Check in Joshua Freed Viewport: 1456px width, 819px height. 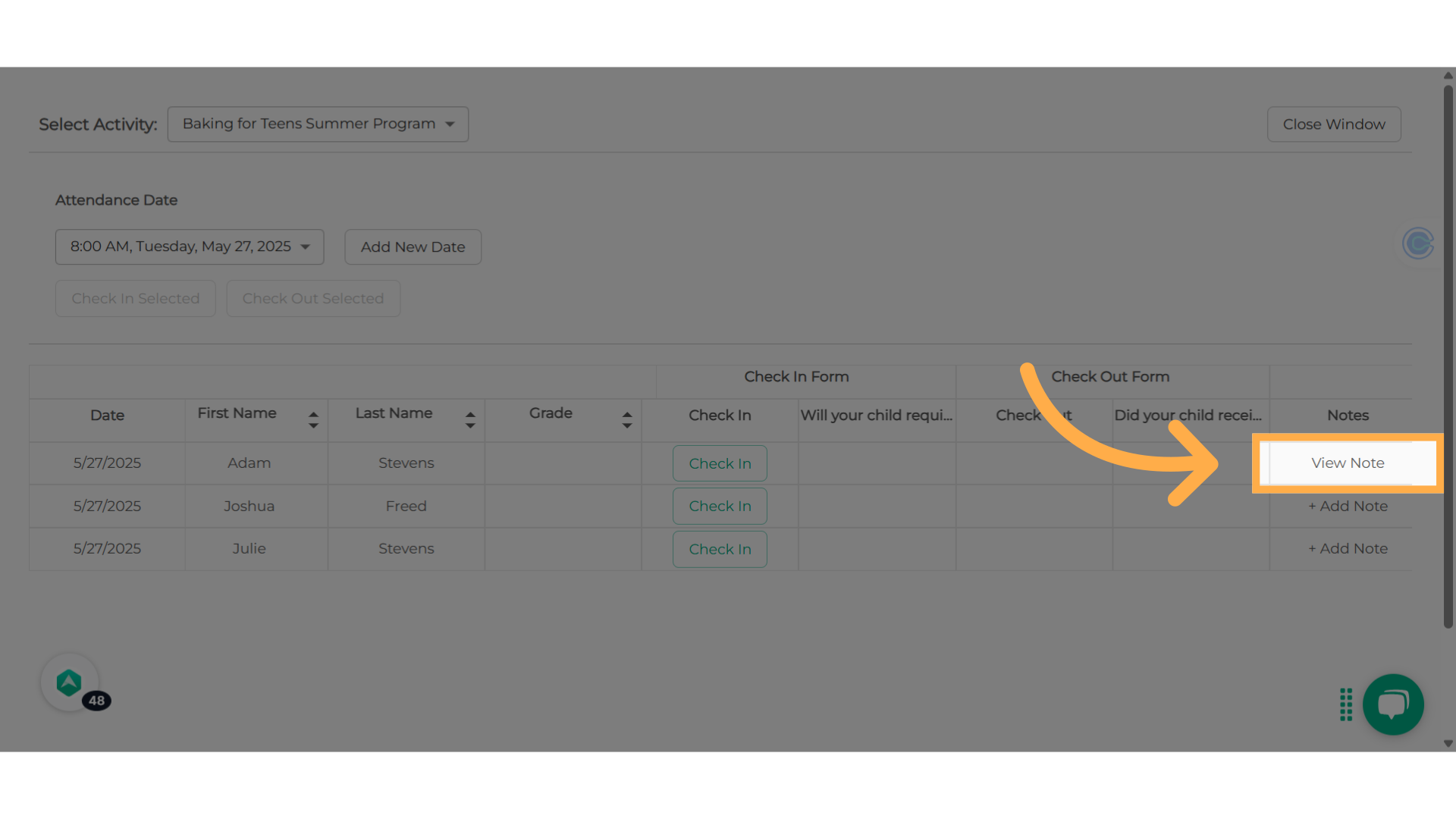click(719, 507)
